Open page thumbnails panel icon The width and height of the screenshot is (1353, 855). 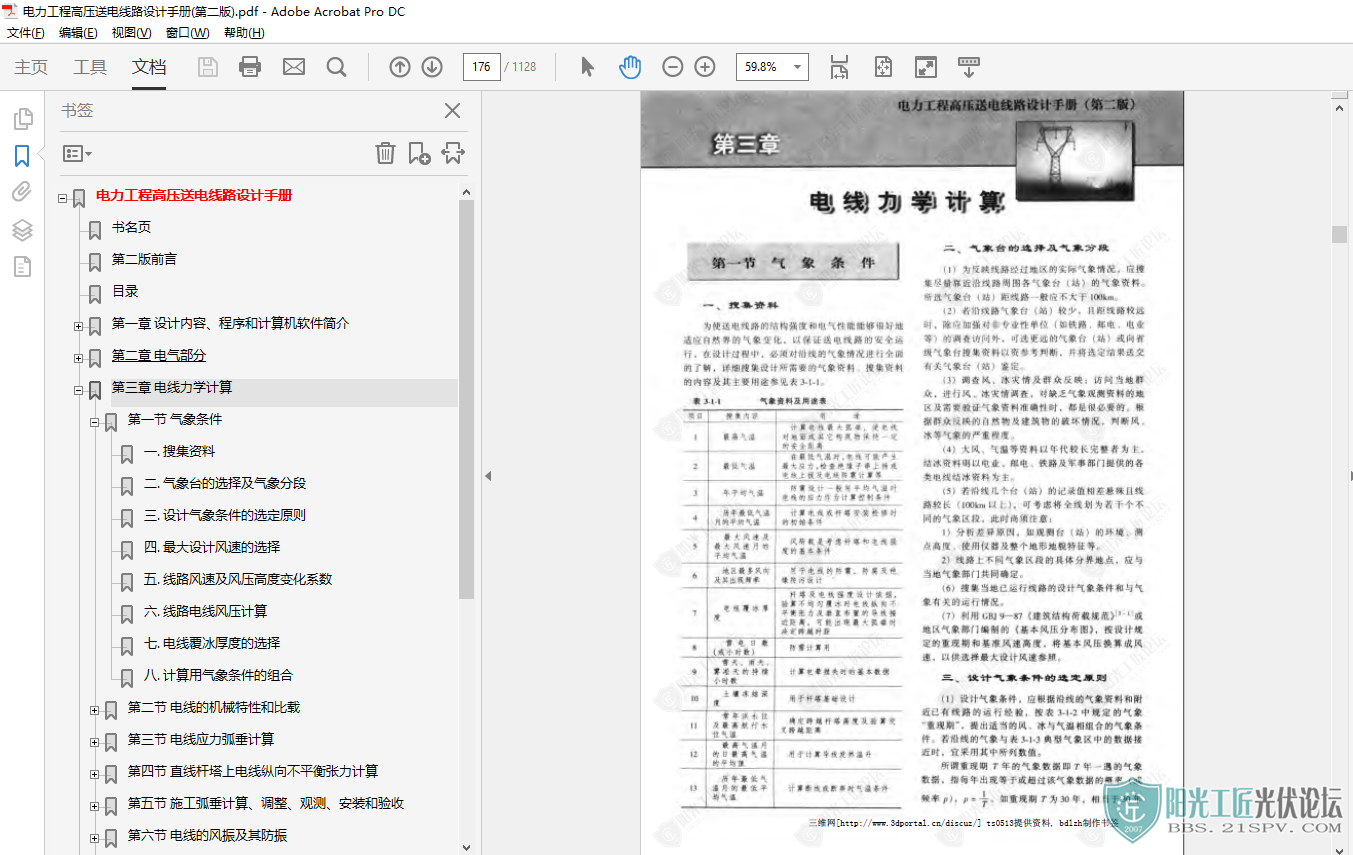click(22, 120)
